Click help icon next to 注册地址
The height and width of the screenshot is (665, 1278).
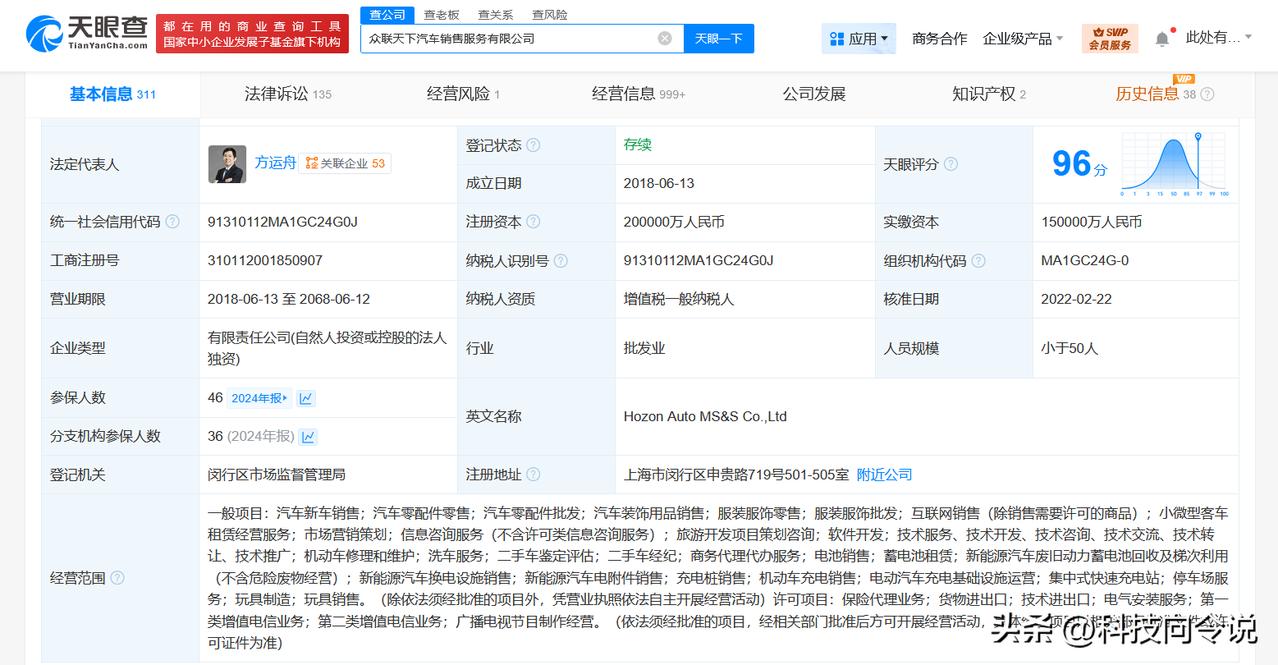tap(533, 474)
